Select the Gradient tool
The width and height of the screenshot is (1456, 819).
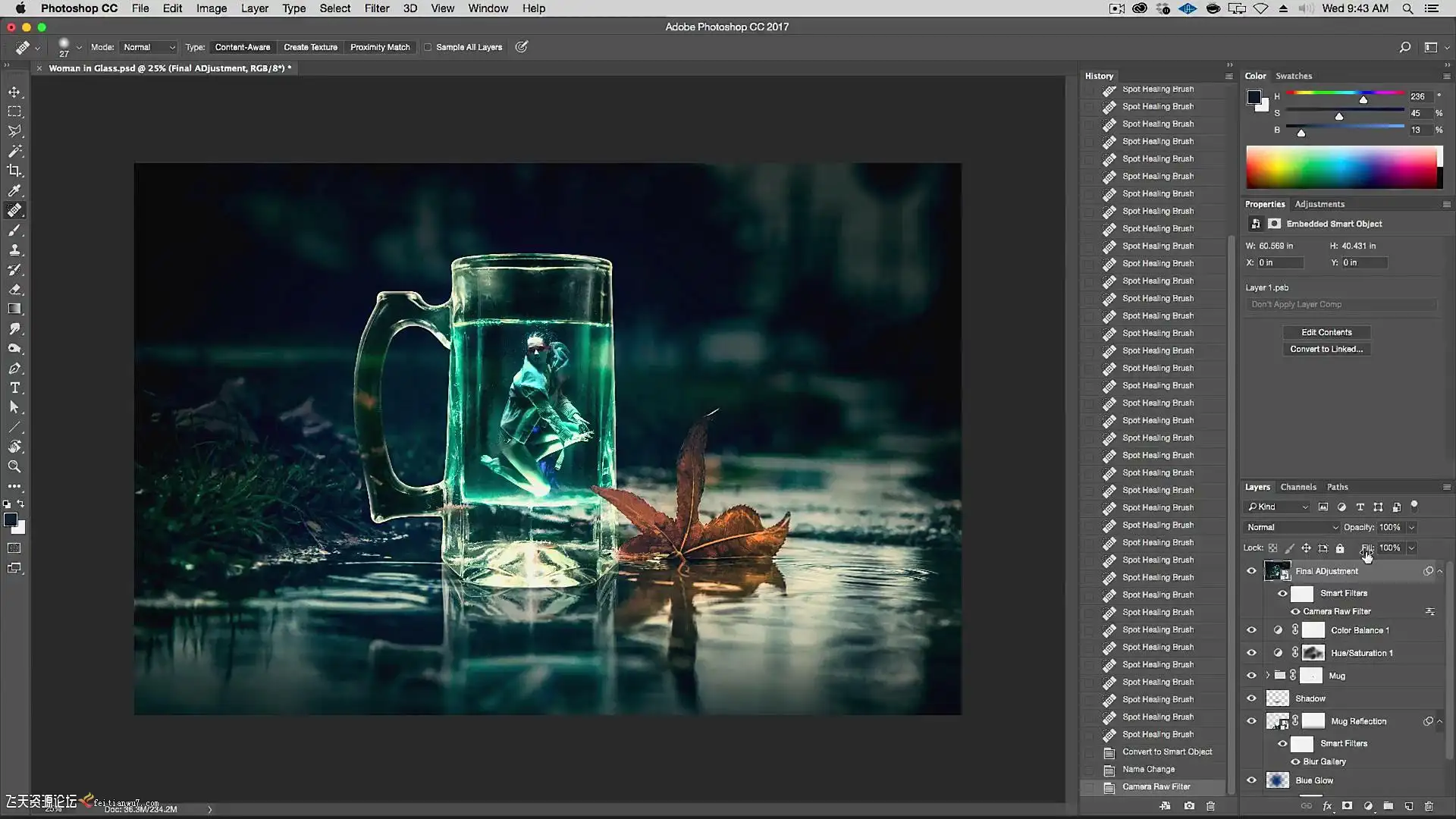(x=14, y=309)
